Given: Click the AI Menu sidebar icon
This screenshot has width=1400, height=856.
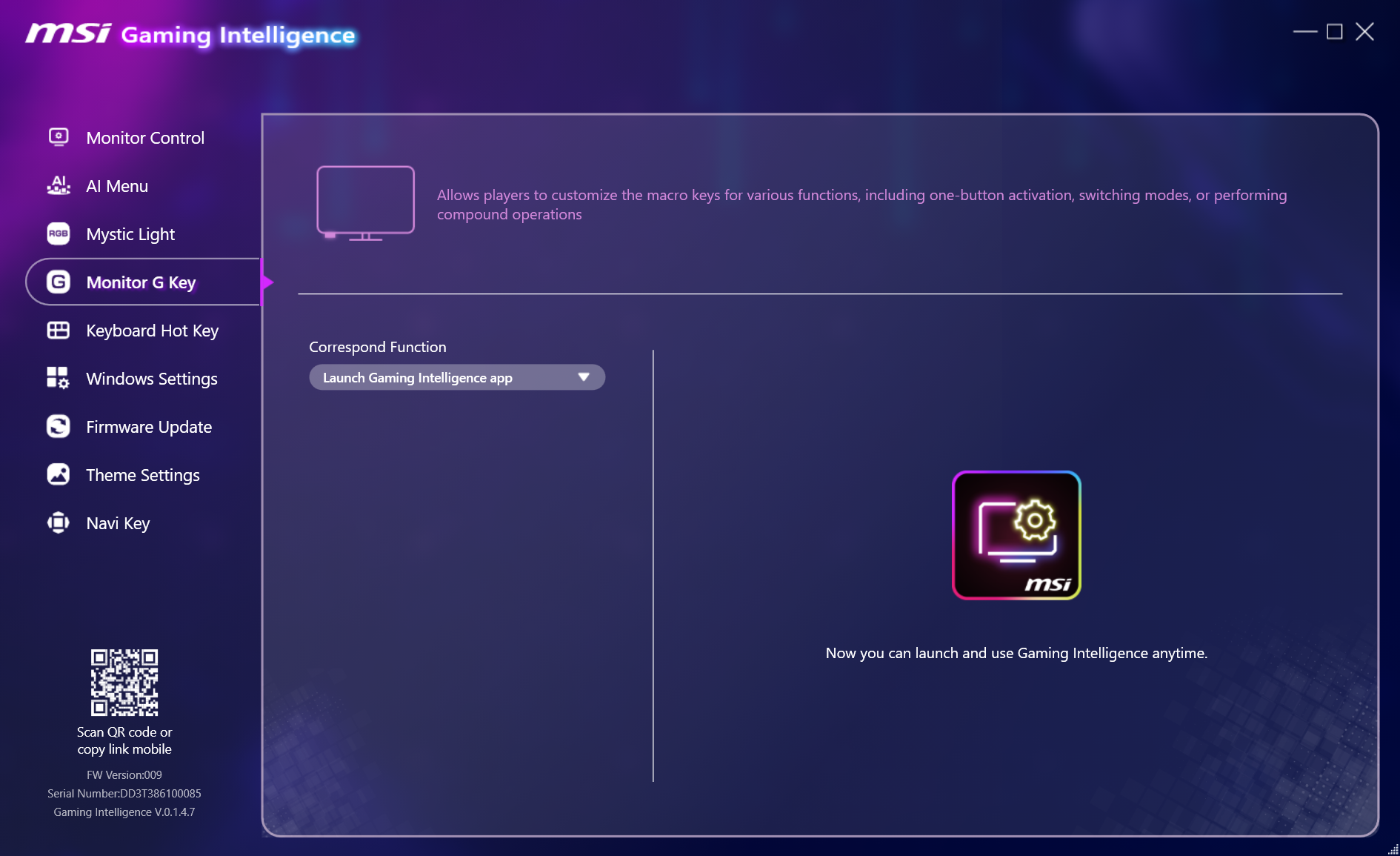Looking at the screenshot, I should 59,185.
